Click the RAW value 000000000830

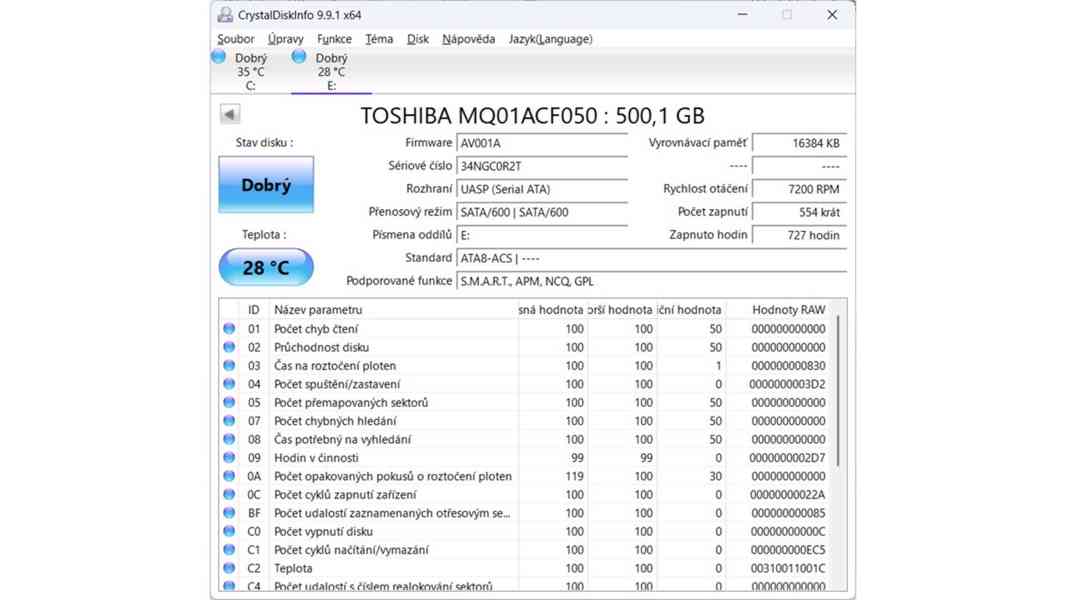click(x=788, y=366)
